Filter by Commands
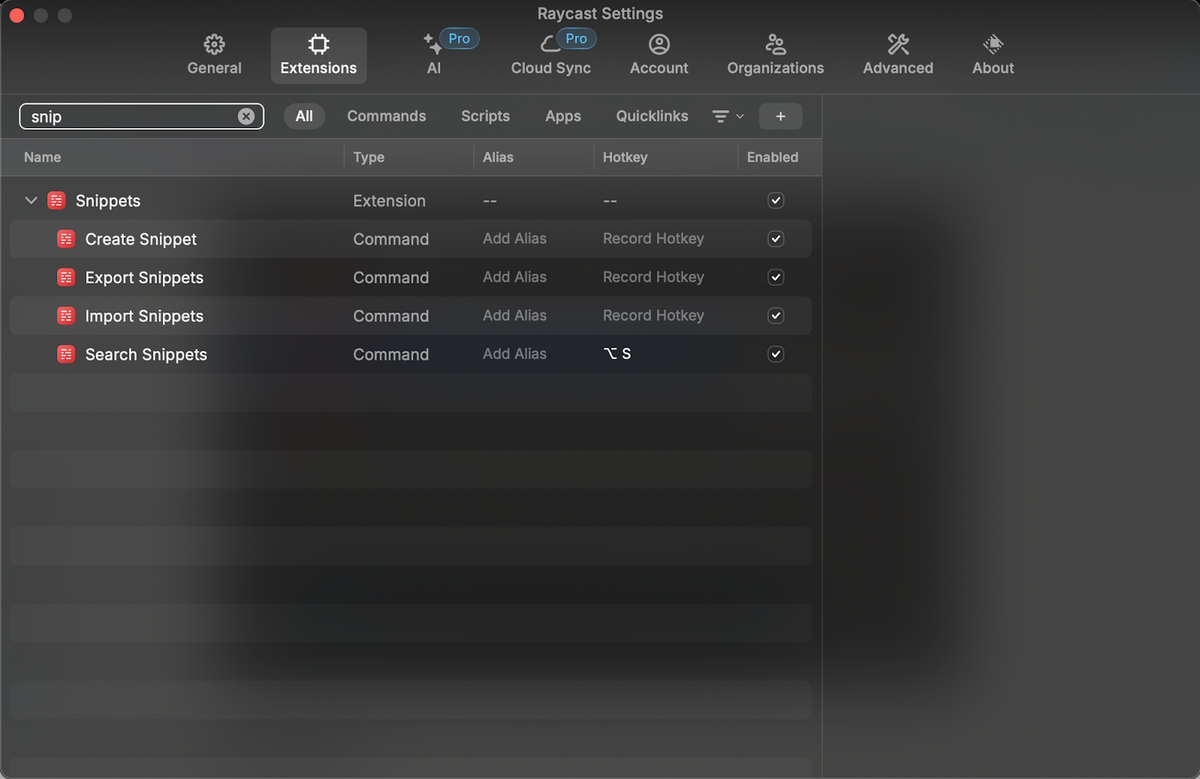1200x779 pixels. tap(386, 116)
